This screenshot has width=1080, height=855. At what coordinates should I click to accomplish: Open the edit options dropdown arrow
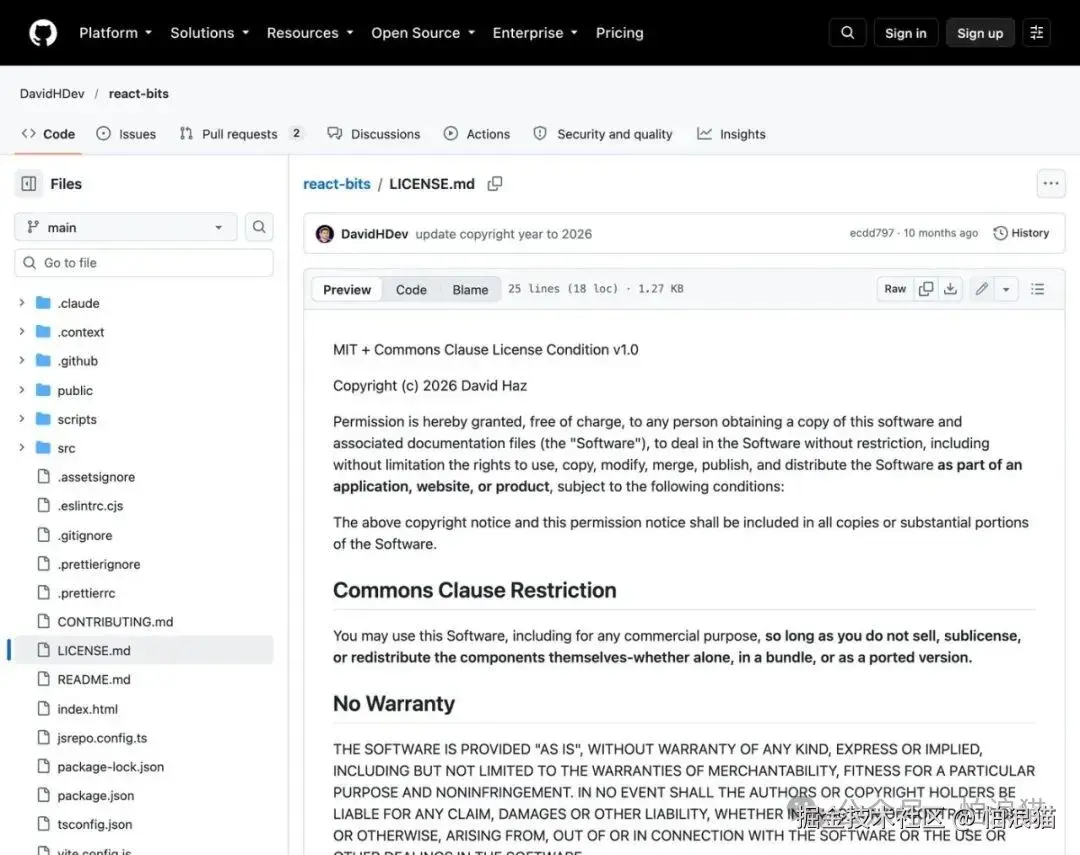1006,289
